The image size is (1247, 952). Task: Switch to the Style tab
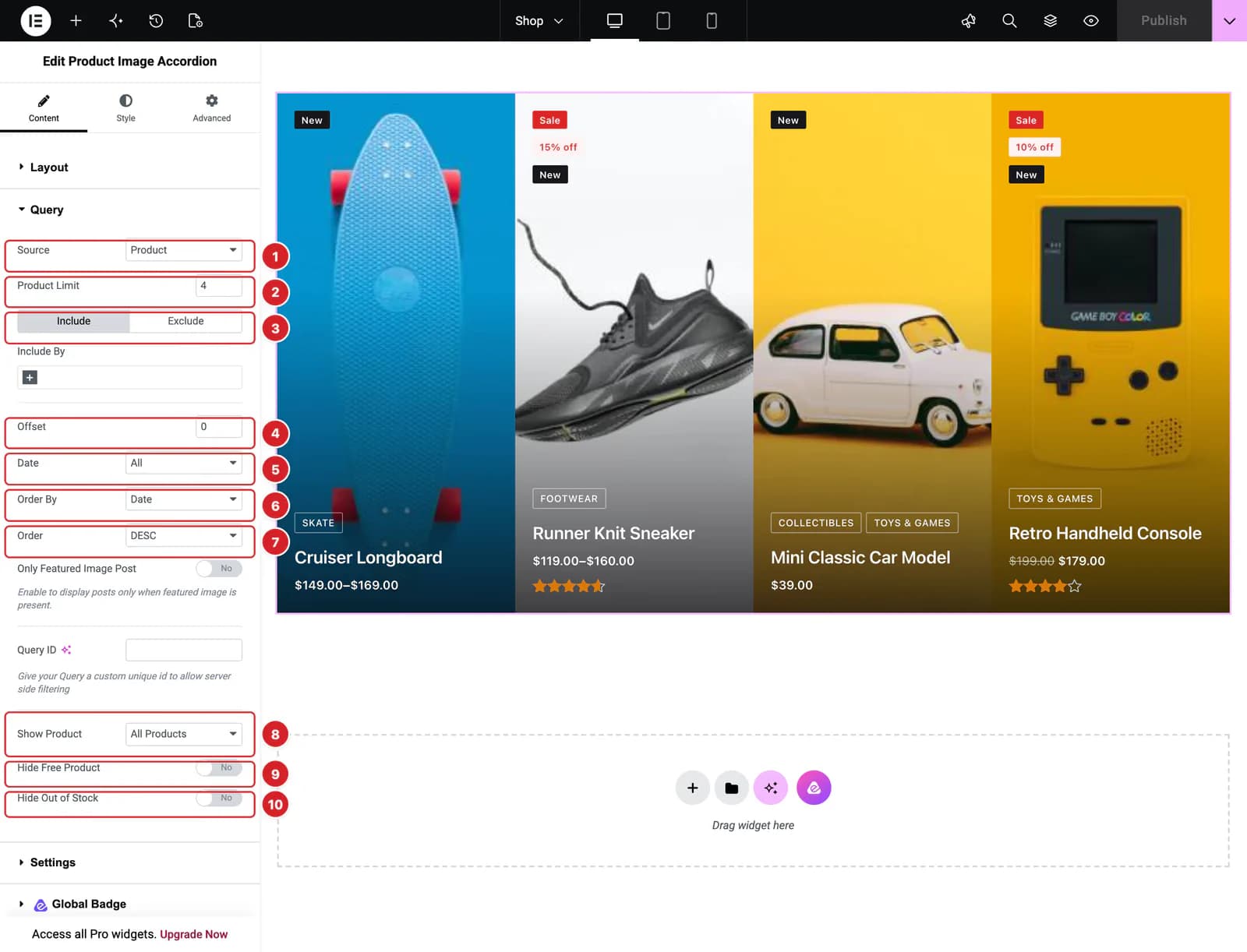pyautogui.click(x=125, y=109)
